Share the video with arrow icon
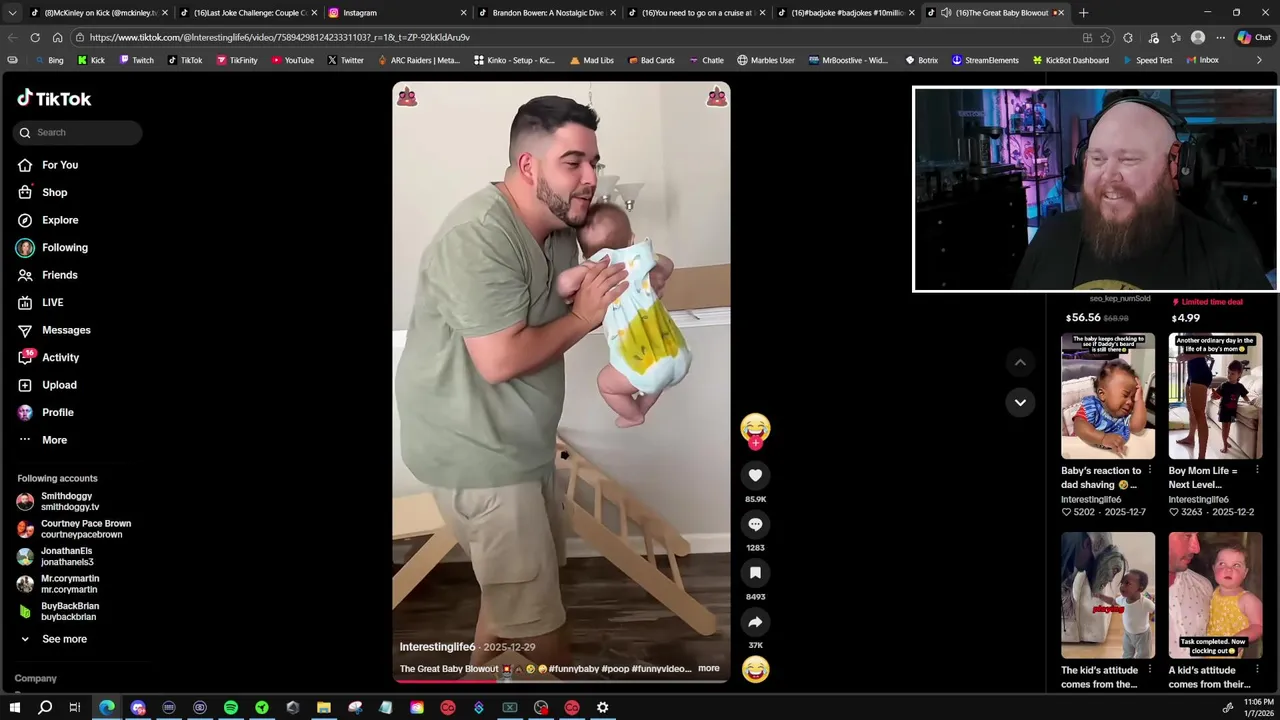 click(x=755, y=622)
